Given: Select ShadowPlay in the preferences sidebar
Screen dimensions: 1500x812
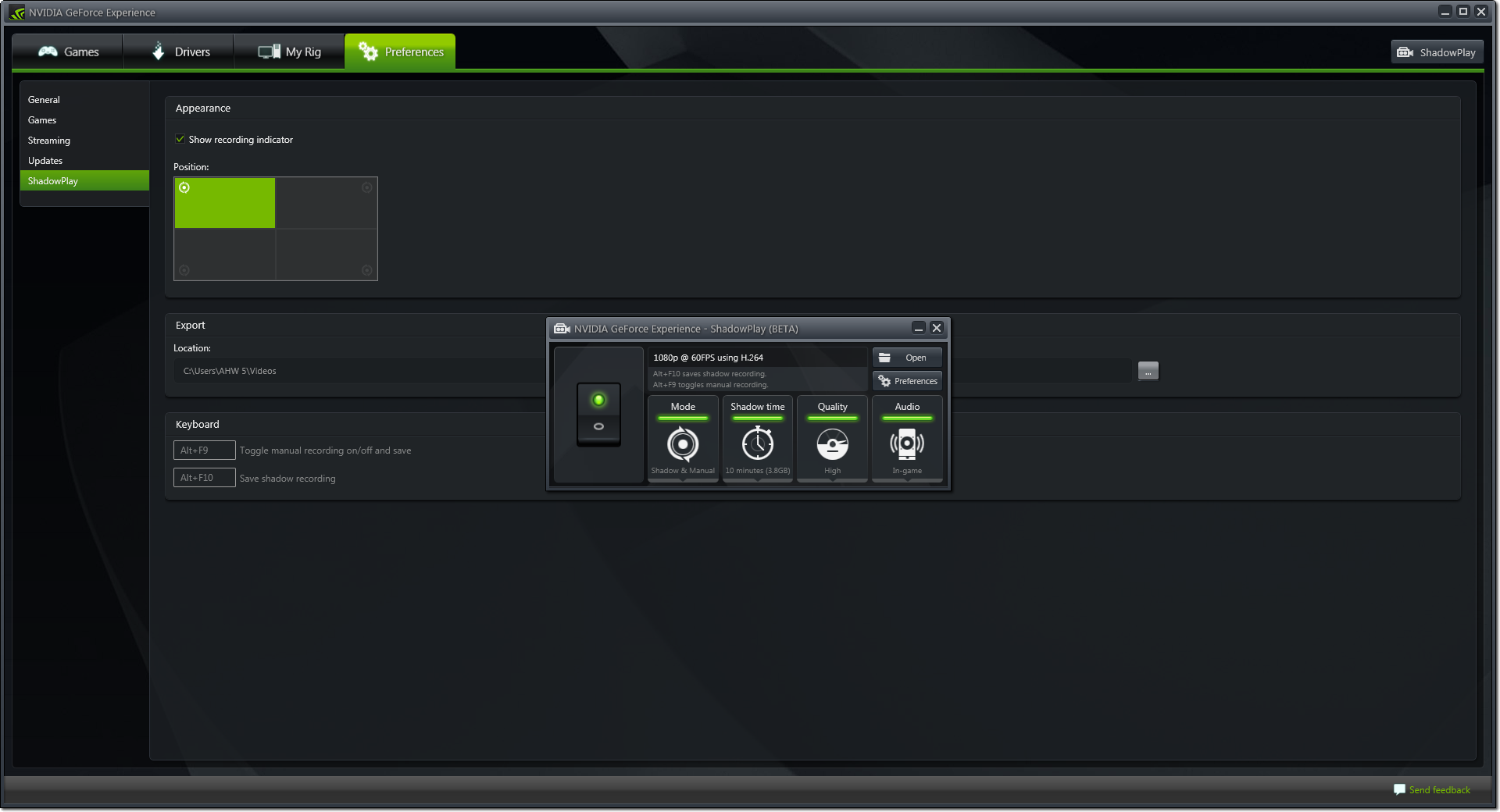Looking at the screenshot, I should [x=84, y=181].
